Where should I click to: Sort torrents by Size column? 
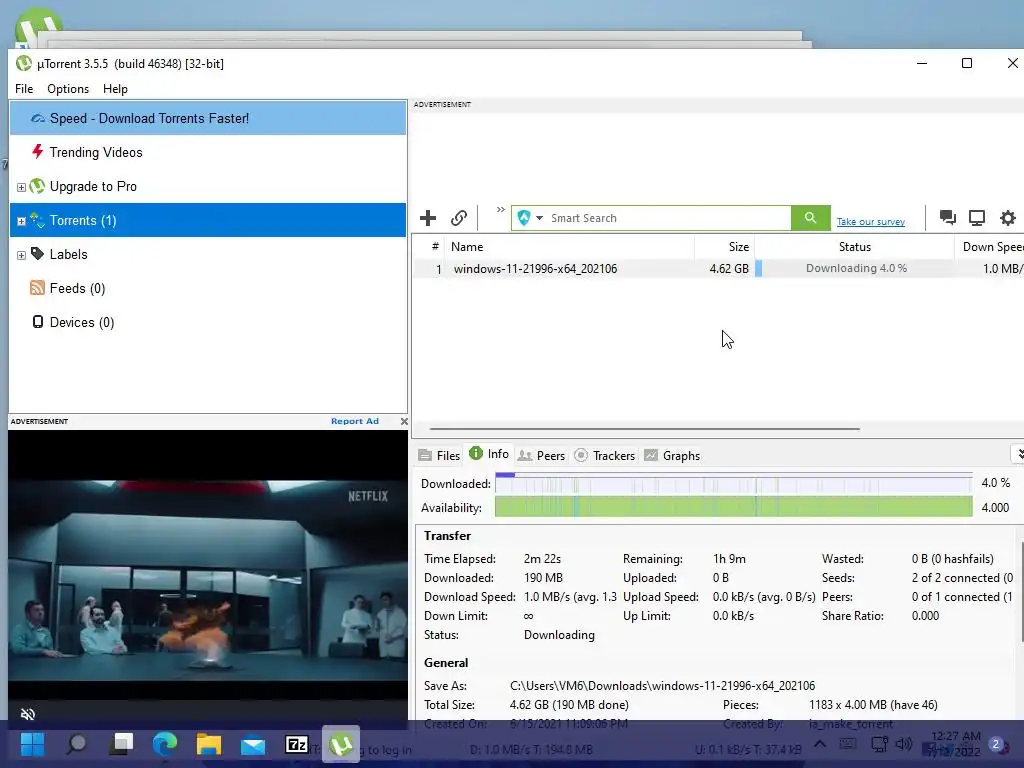coord(724,247)
